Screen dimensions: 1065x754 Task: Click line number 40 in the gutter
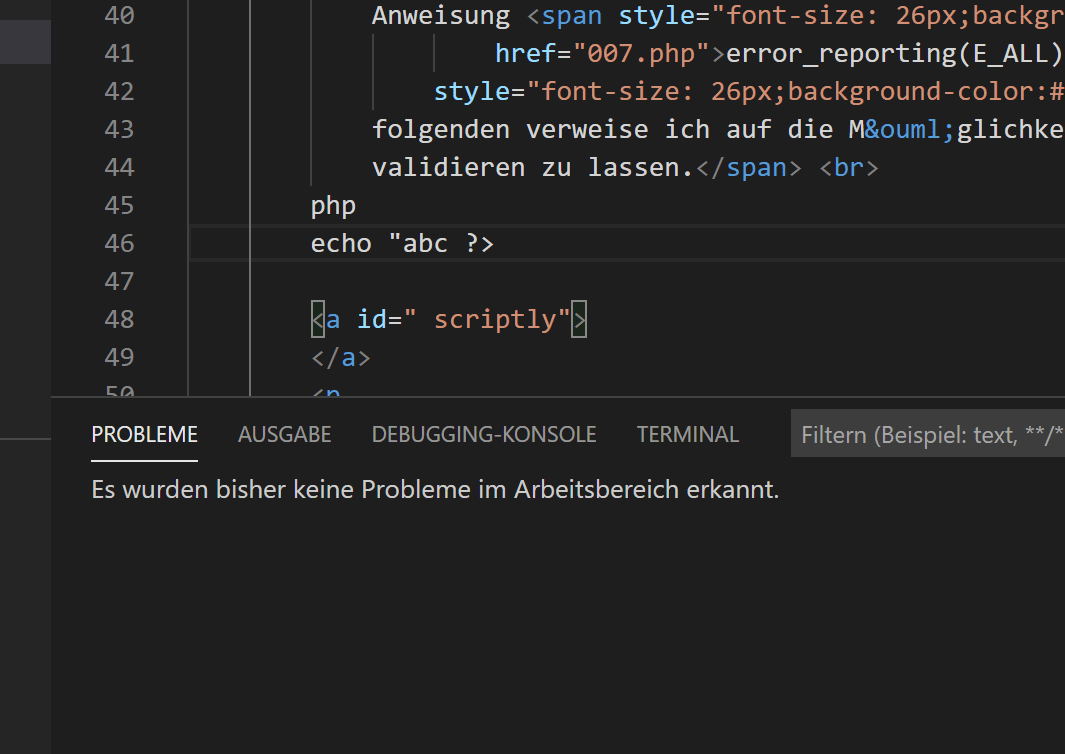[x=119, y=15]
